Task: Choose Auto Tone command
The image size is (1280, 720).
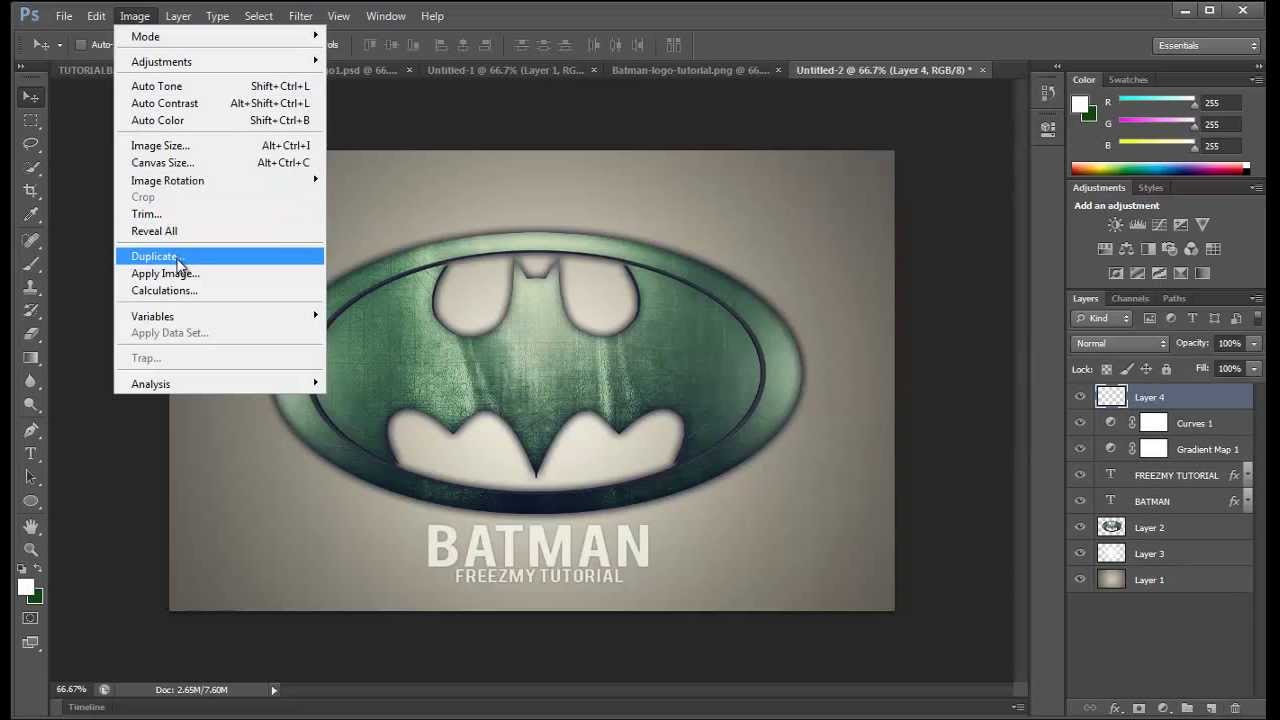Action: point(220,86)
